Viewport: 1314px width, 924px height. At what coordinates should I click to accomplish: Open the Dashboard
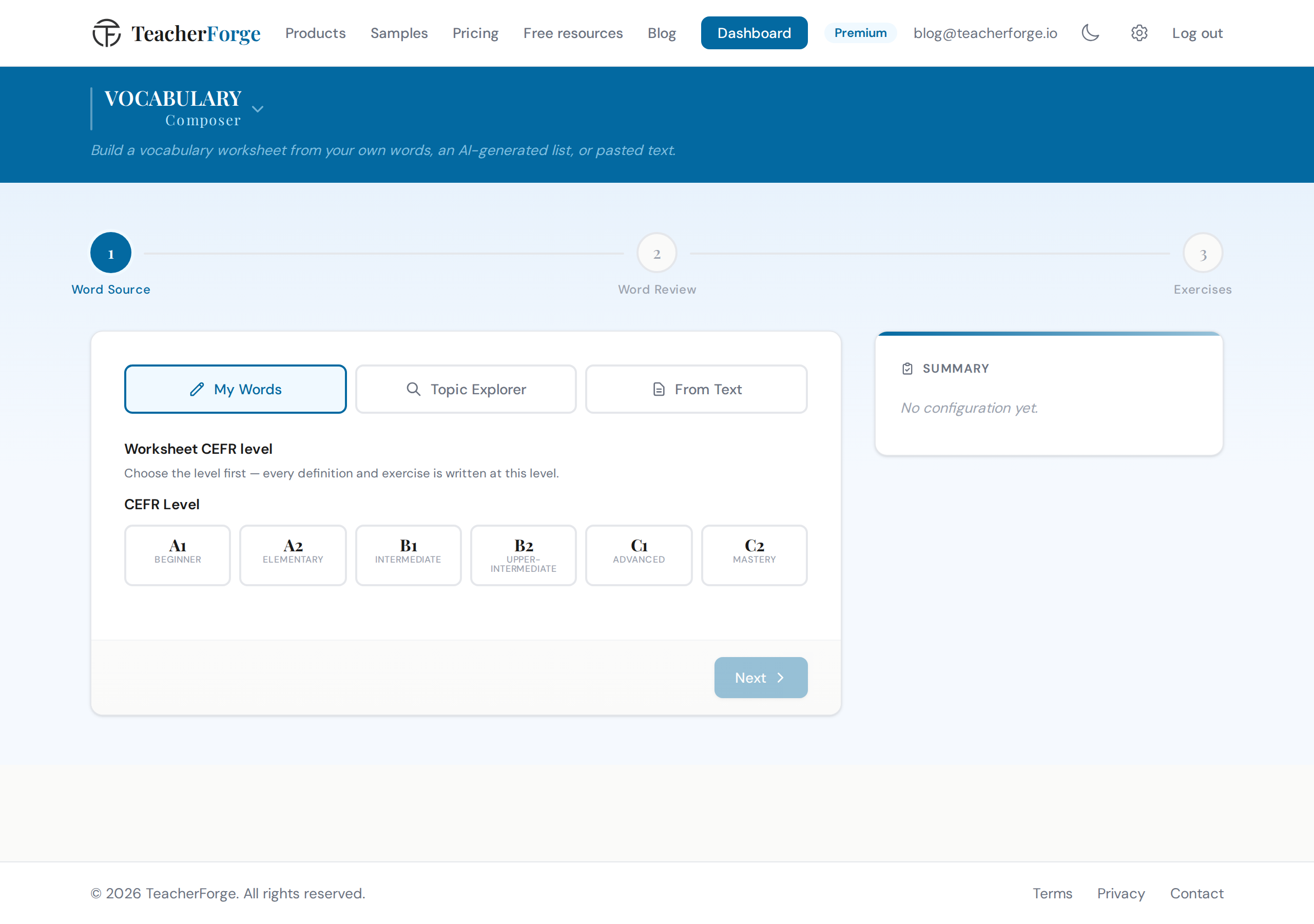click(x=753, y=33)
